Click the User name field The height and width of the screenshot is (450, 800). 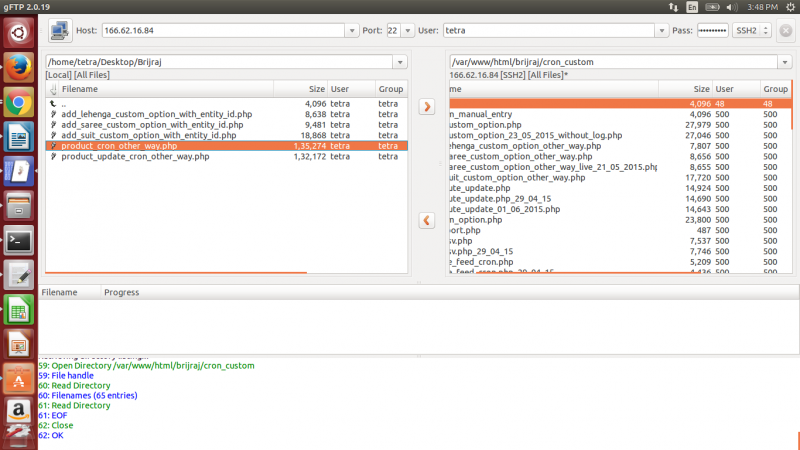(549, 31)
